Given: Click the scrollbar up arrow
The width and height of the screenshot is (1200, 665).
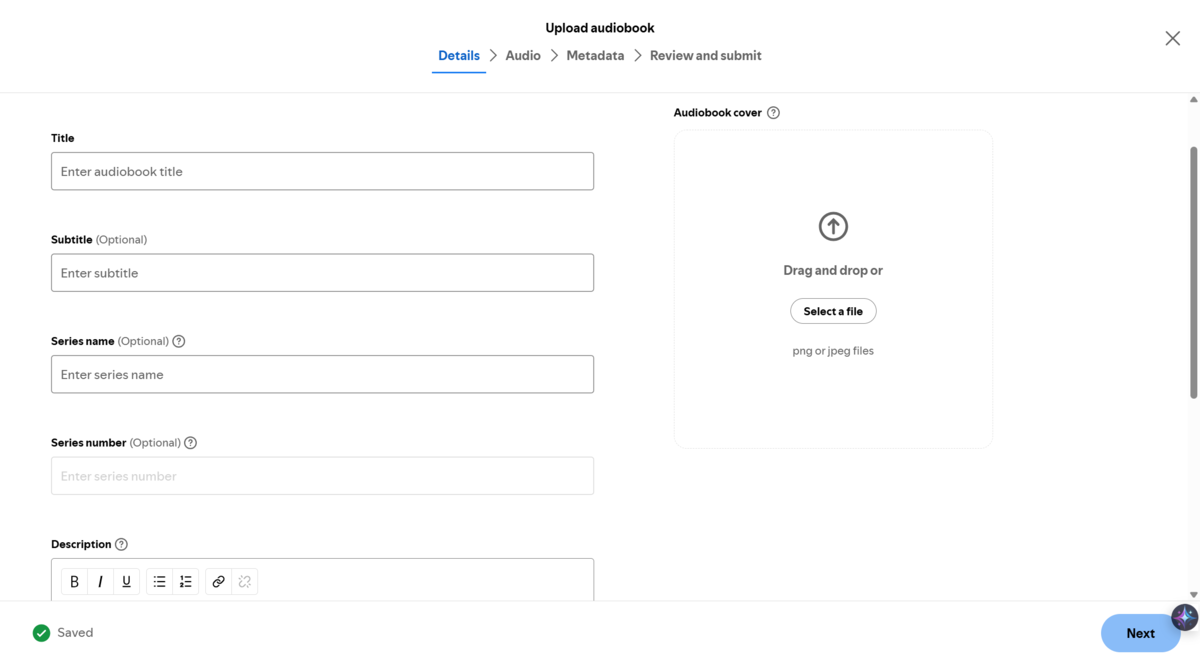Looking at the screenshot, I should coord(1193,100).
